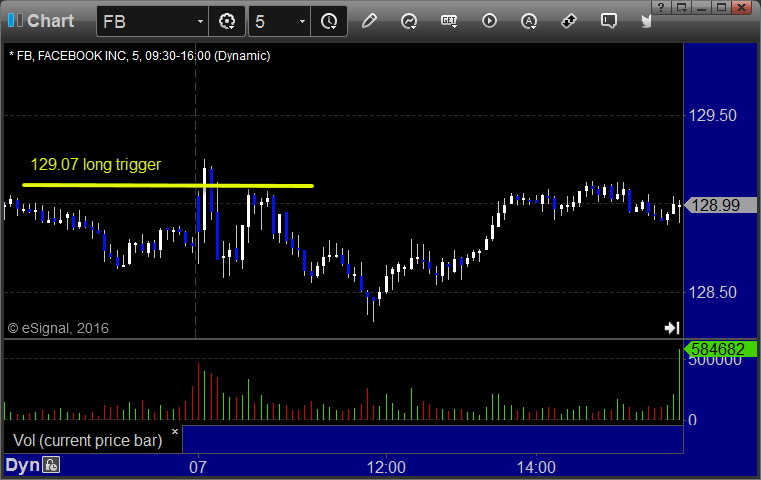This screenshot has width=761, height=480.
Task: Click the yellow long trigger line
Action: tap(168, 185)
